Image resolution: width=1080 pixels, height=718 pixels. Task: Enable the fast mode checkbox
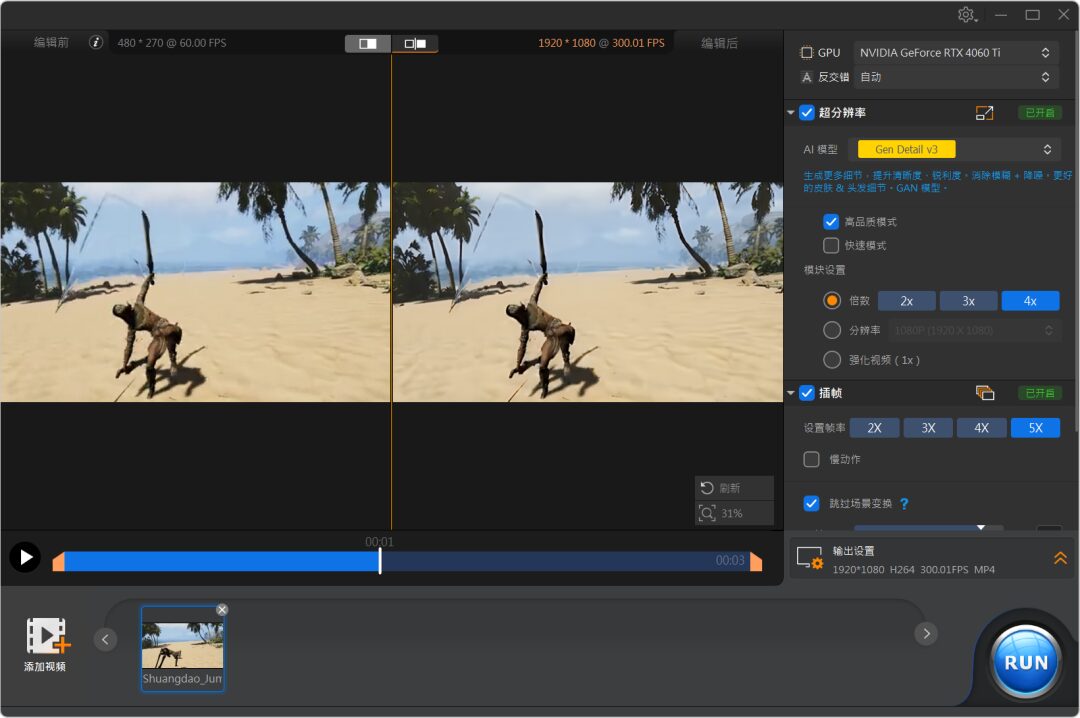pyautogui.click(x=831, y=245)
